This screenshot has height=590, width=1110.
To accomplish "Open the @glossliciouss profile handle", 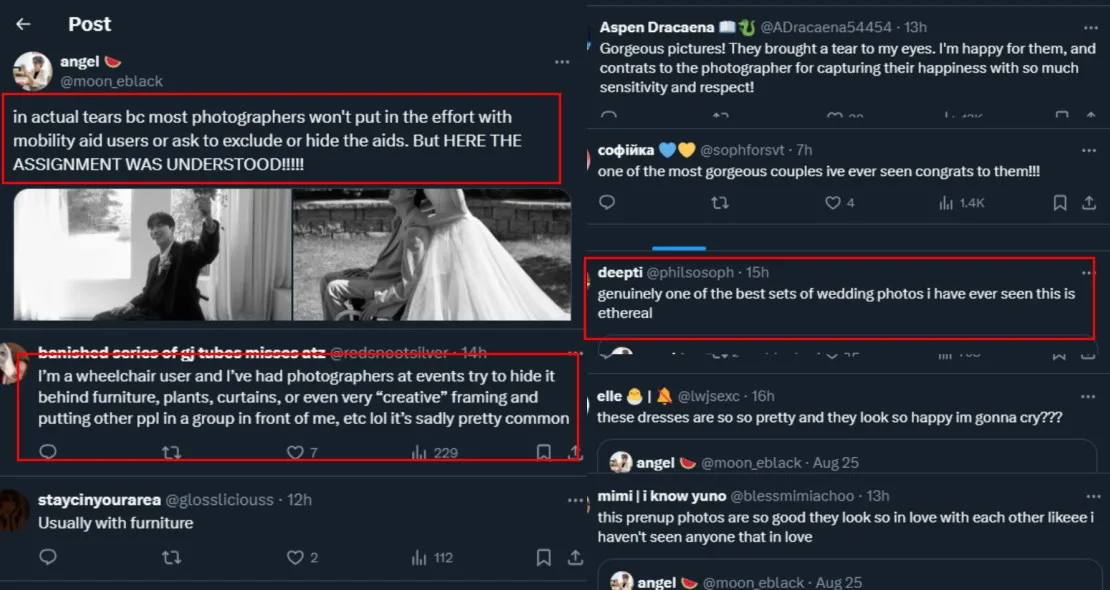I will coord(219,500).
